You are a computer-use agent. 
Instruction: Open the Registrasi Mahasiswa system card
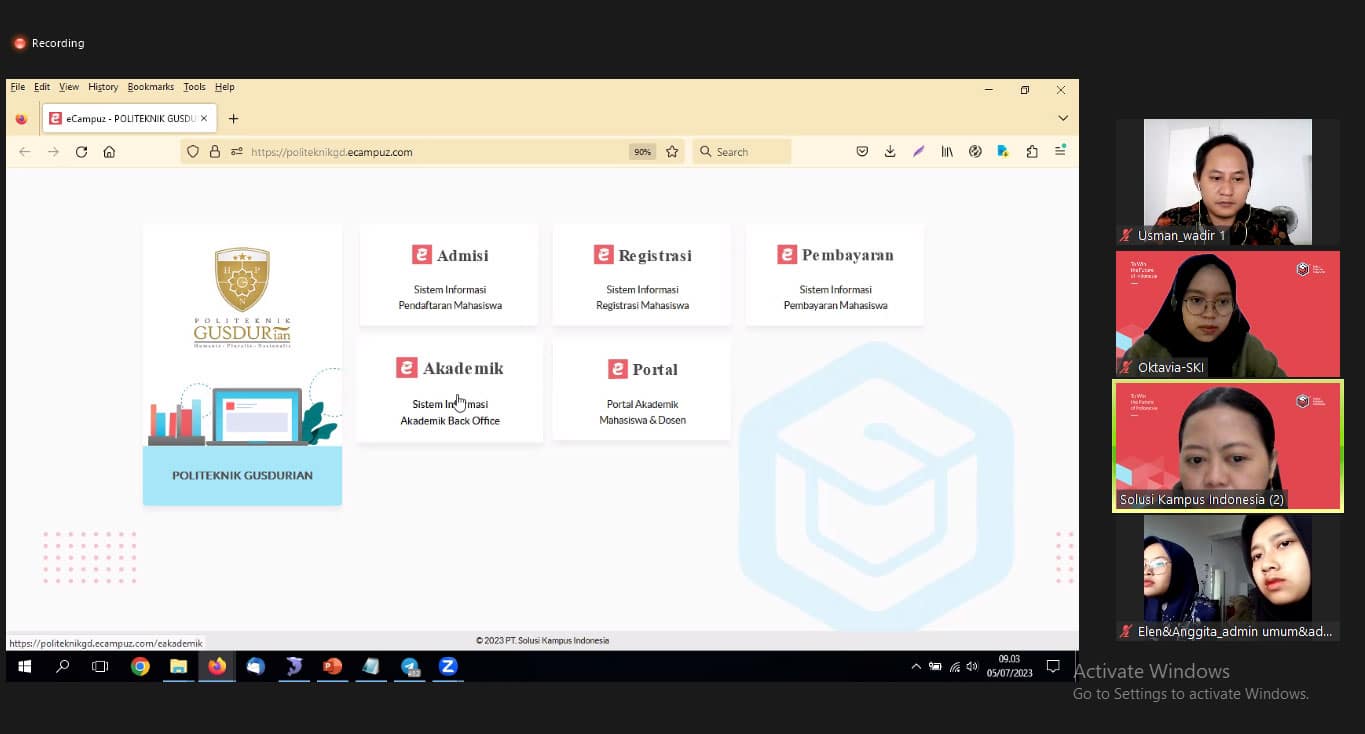point(642,275)
